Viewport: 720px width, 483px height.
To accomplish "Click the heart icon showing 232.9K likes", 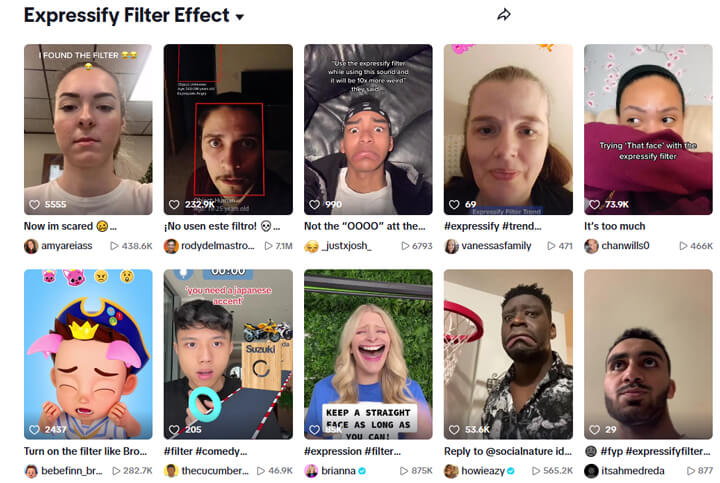I will [174, 204].
